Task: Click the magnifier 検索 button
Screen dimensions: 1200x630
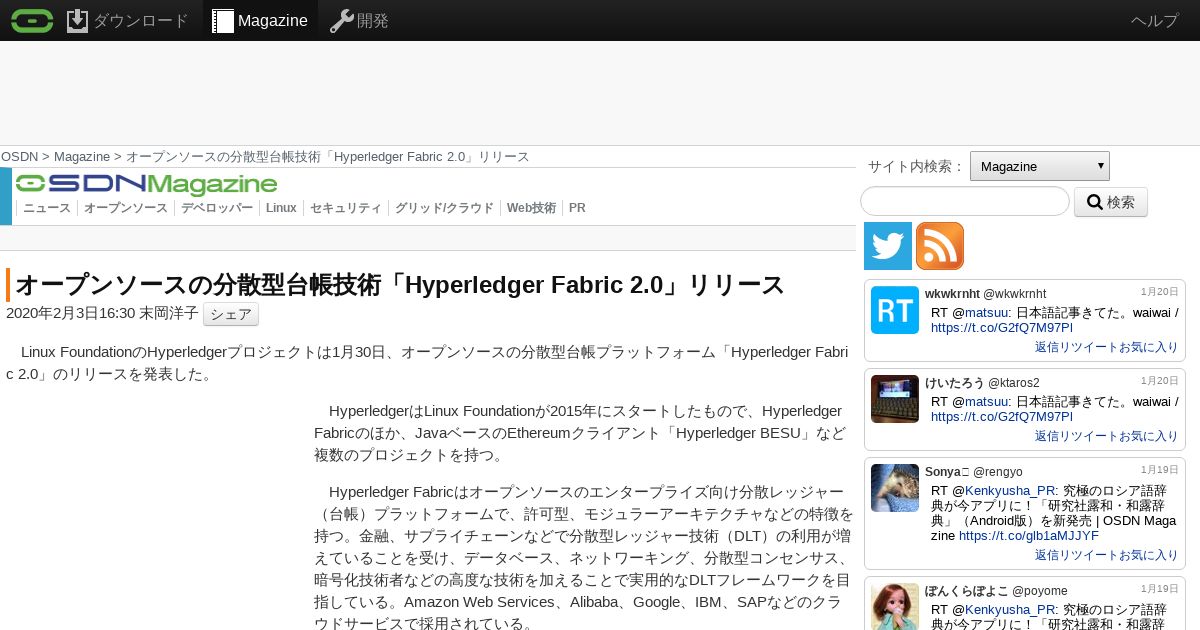Action: (1111, 202)
